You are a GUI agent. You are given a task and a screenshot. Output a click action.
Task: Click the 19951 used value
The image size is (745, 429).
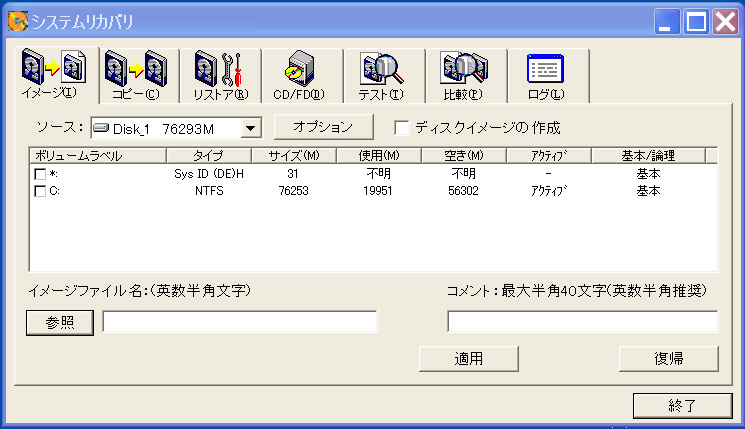tap(378, 191)
